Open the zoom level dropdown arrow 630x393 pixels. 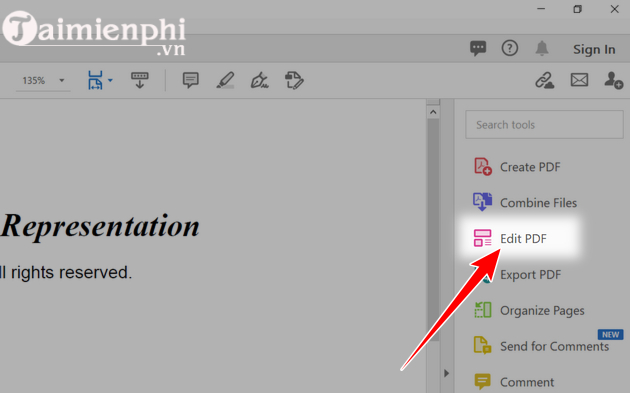[x=61, y=80]
